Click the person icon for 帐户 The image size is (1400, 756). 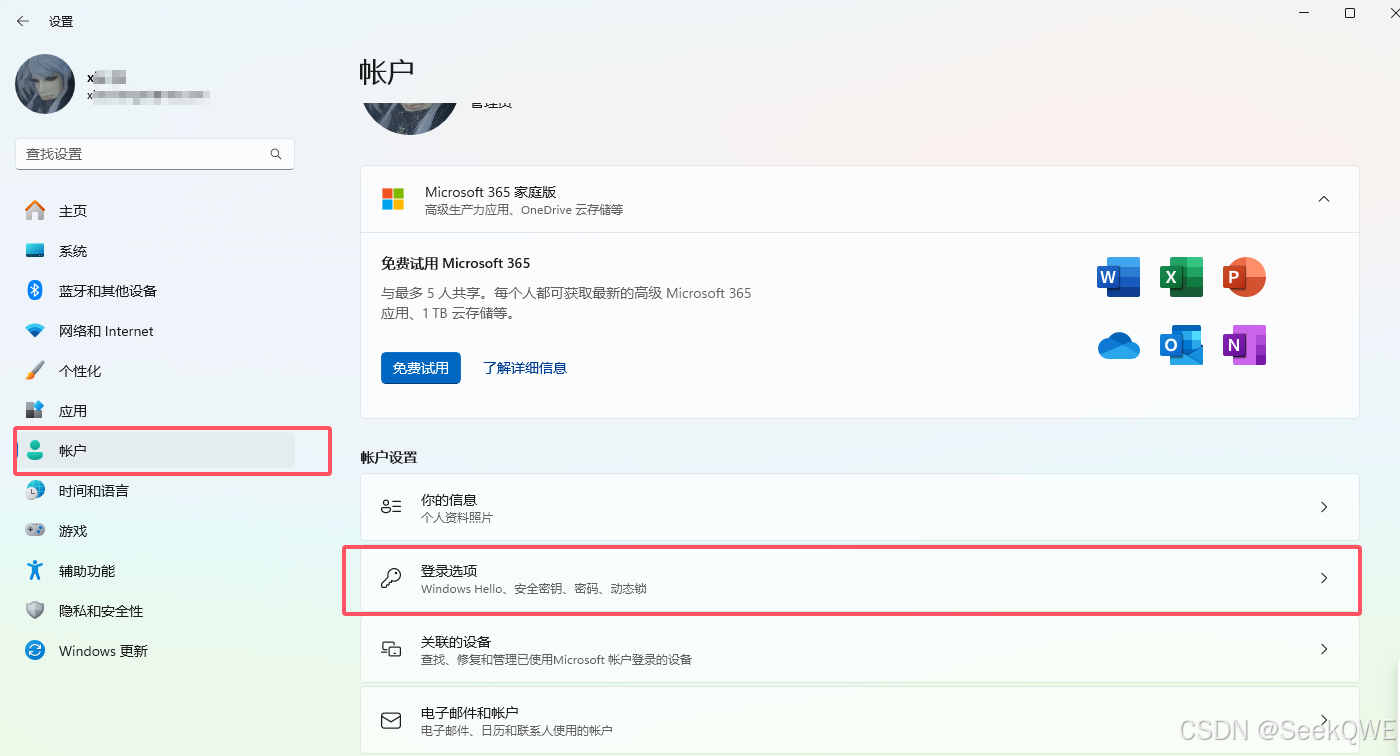pos(35,450)
